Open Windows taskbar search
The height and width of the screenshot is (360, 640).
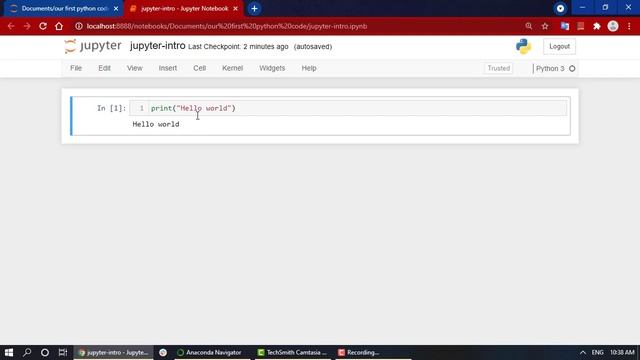coord(27,352)
